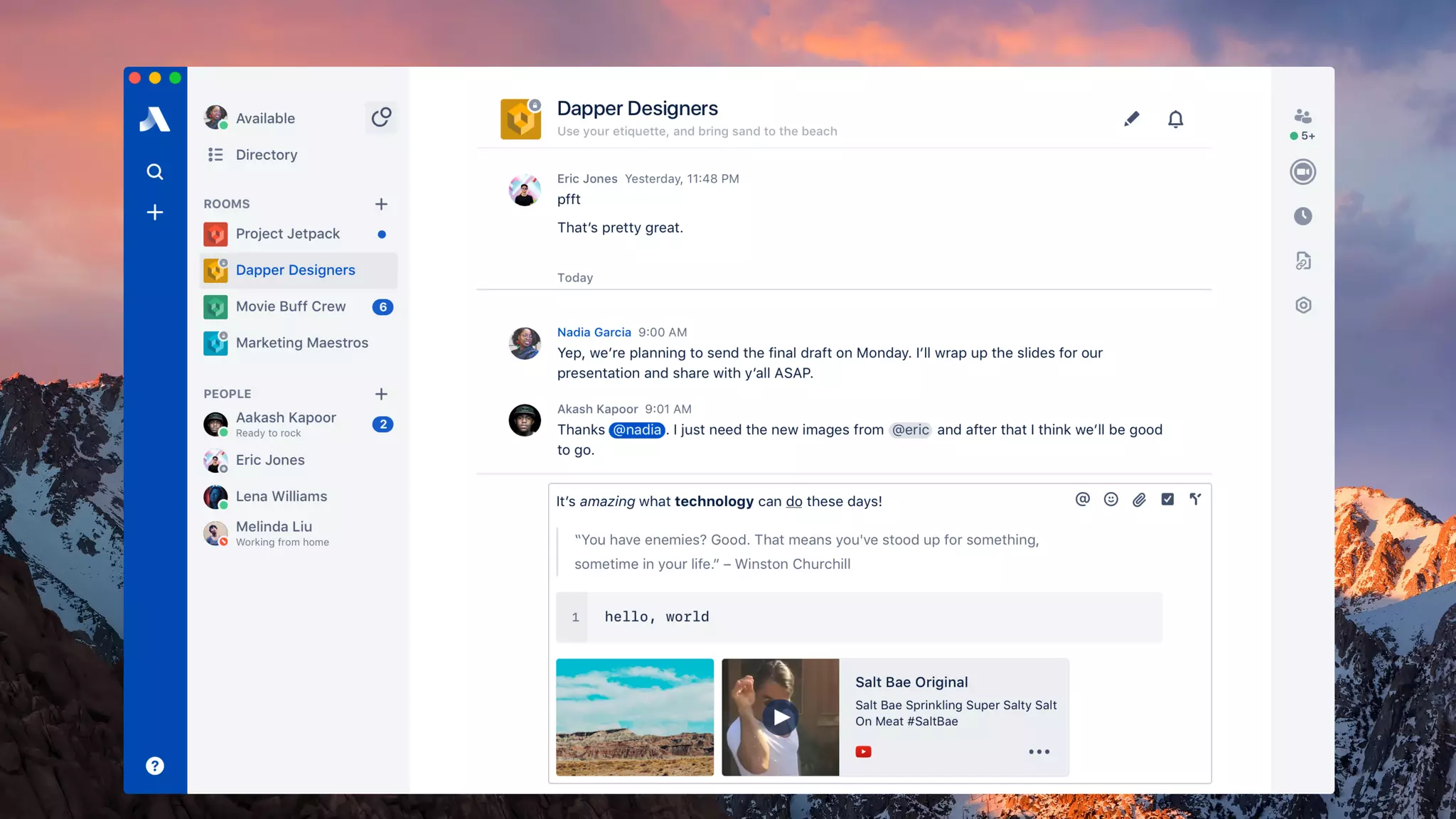Screen dimensions: 1456x819
Task: Add a new room with plus button
Action: tap(381, 204)
